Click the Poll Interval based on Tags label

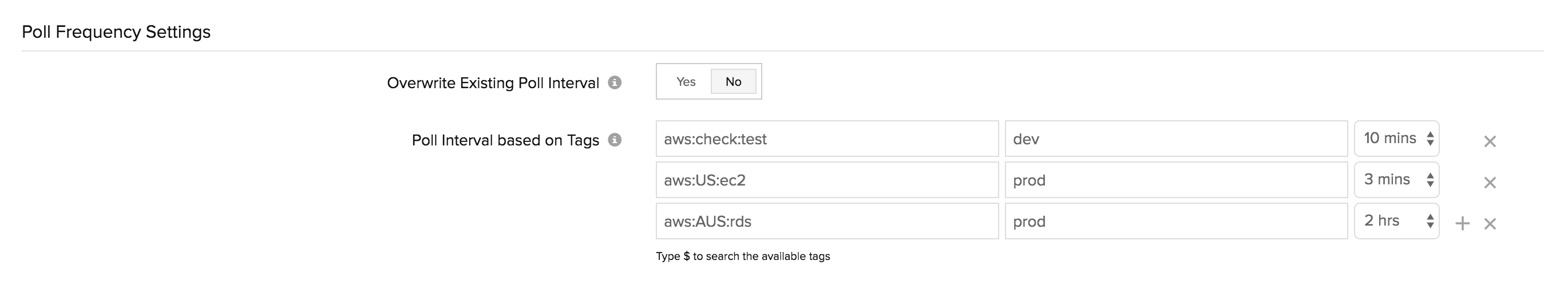(x=505, y=140)
